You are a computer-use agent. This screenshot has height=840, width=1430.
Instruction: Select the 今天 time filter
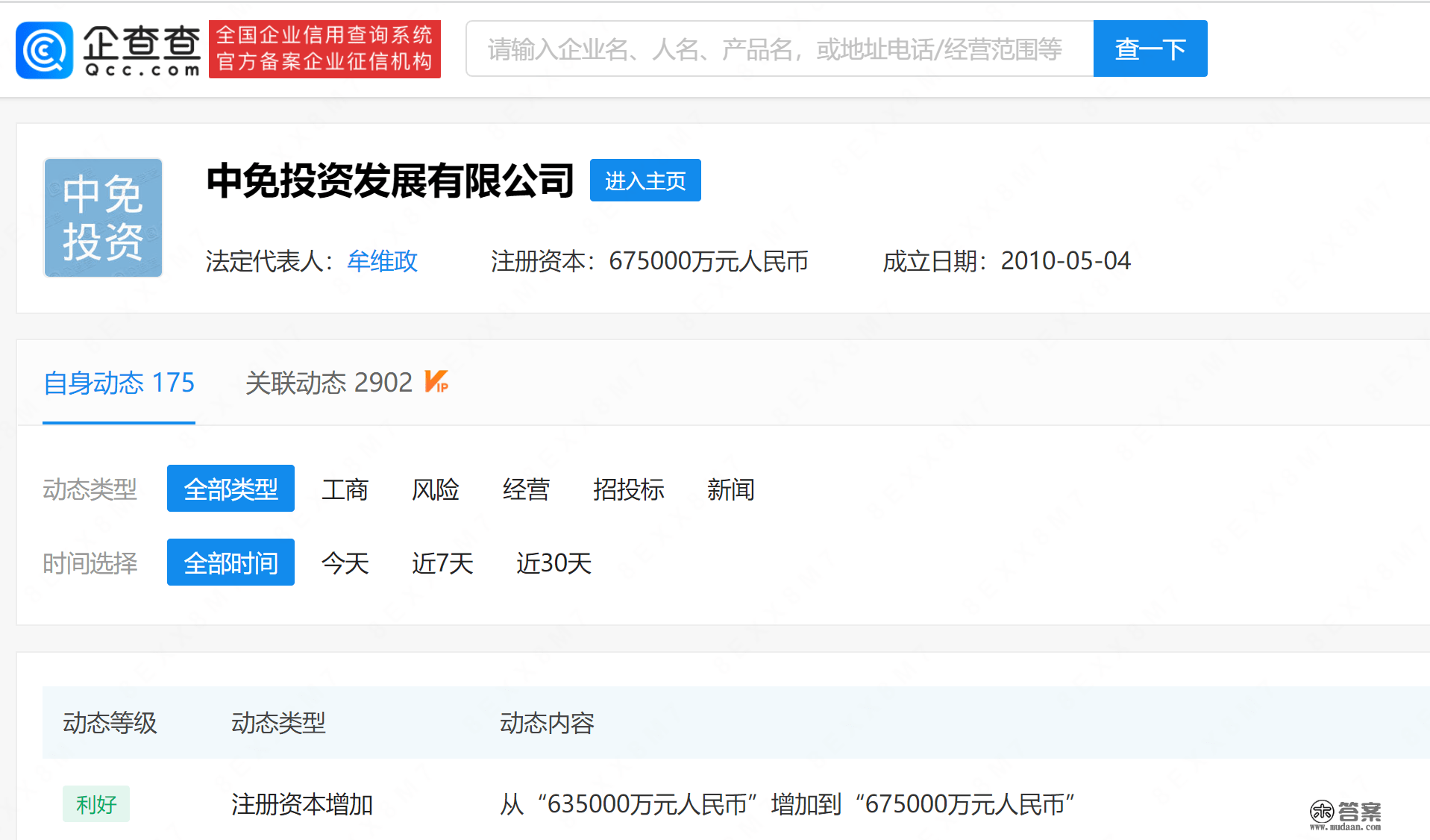pos(345,563)
